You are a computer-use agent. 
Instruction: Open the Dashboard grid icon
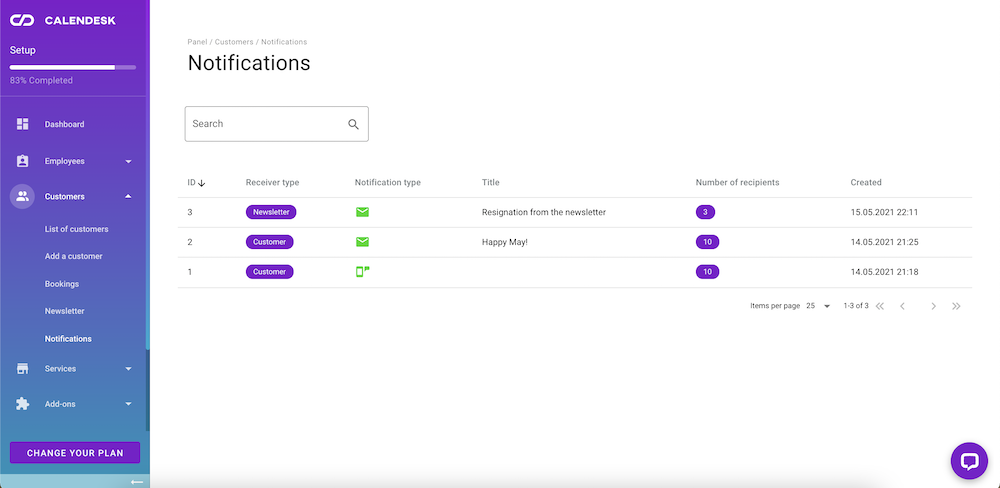22,124
